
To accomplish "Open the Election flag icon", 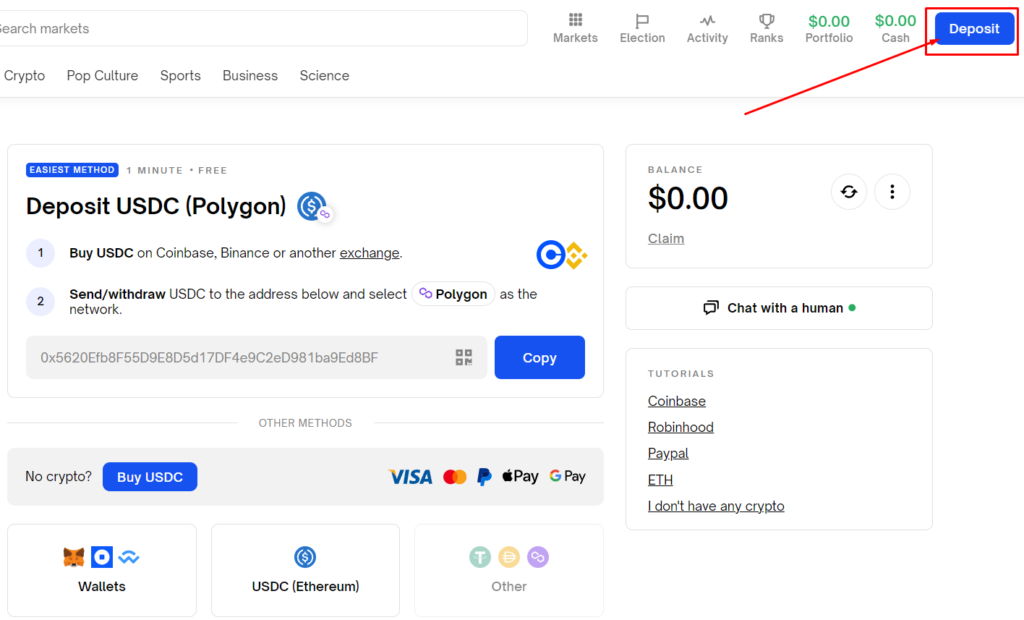I will (x=642, y=21).
